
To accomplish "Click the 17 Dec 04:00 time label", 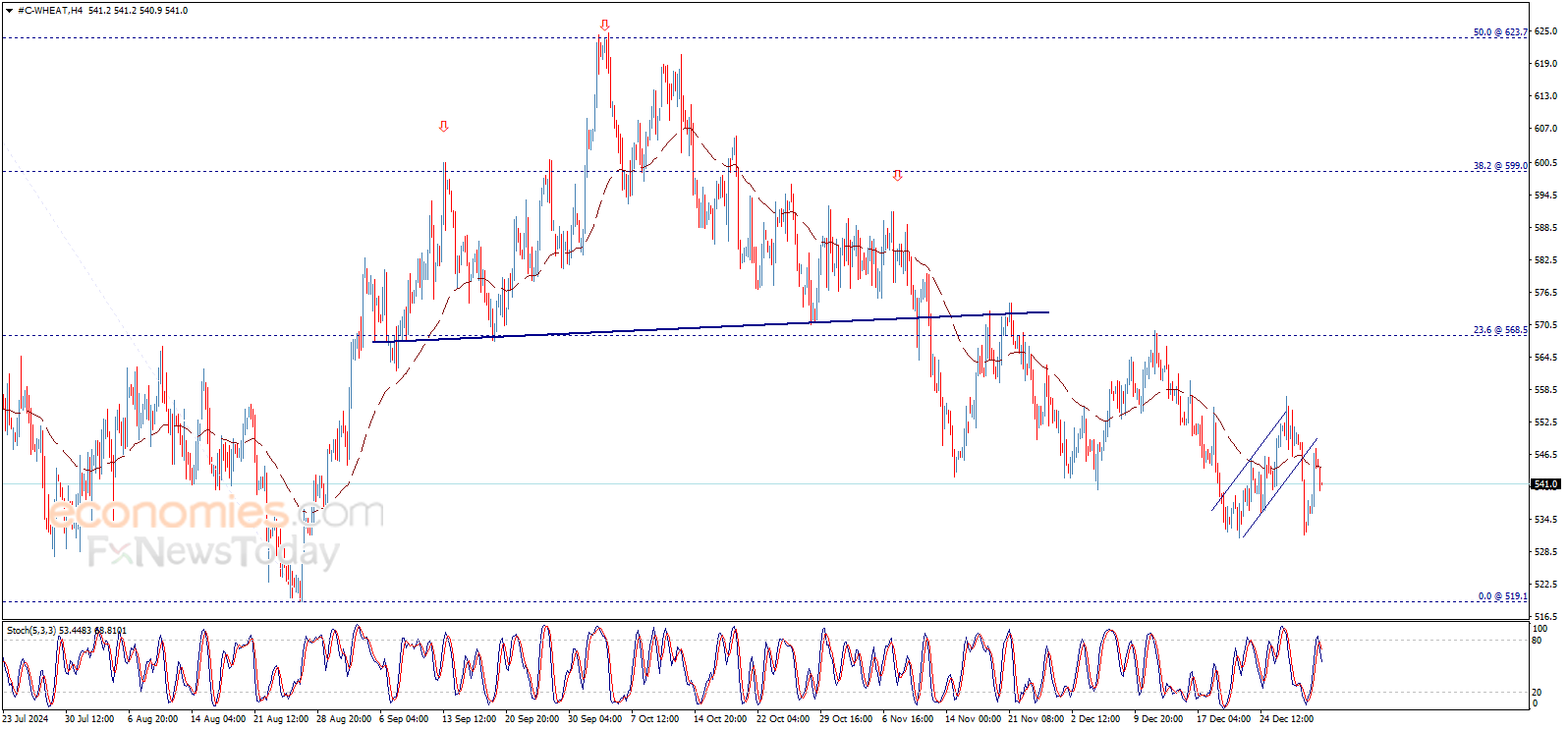I will click(1224, 719).
